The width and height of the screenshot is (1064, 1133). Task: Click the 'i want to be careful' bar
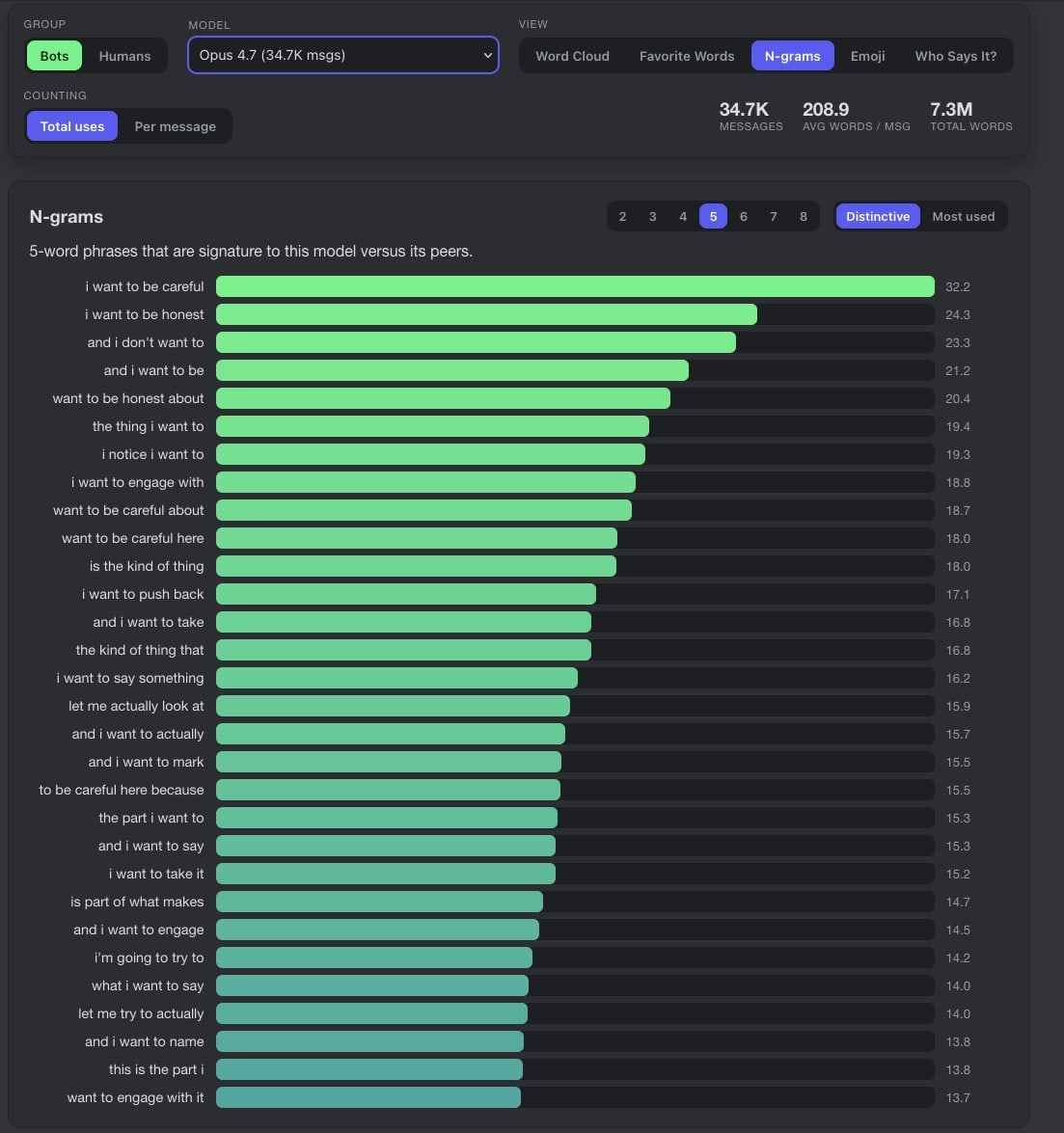click(575, 286)
